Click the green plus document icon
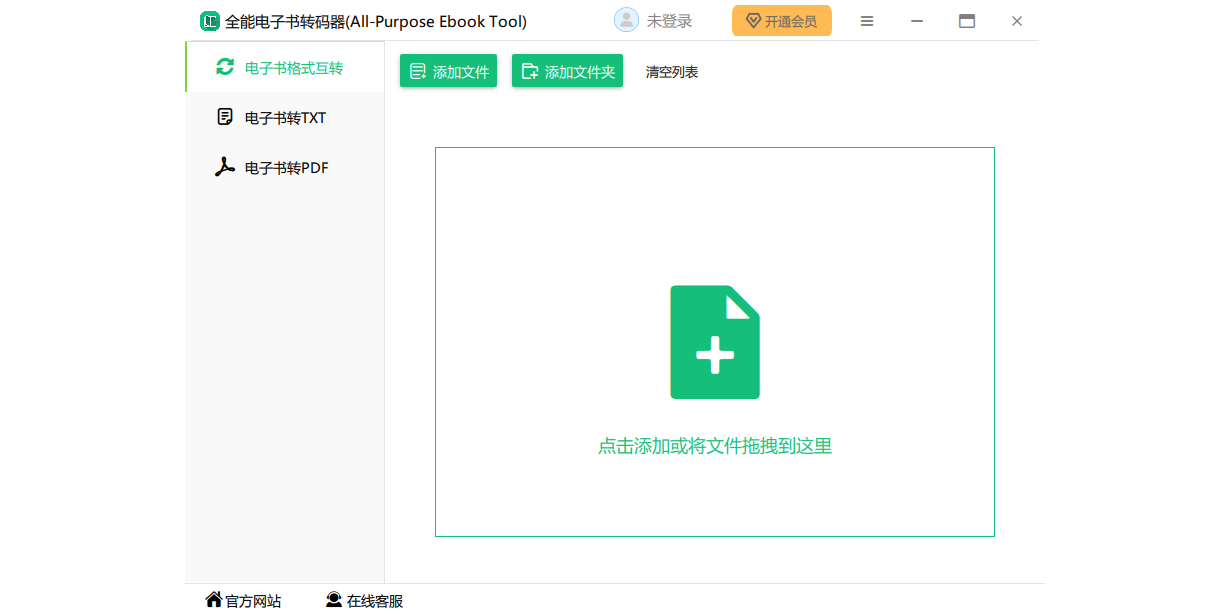 [714, 342]
